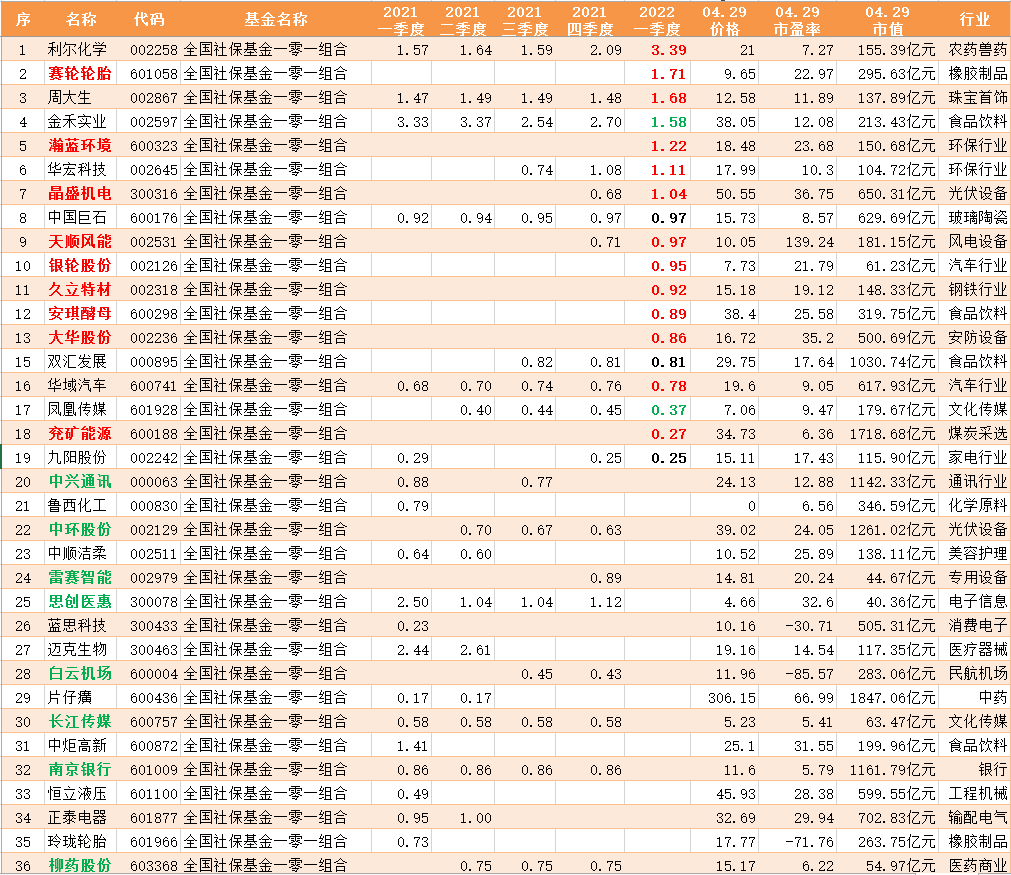Screen dimensions: 1011x875
Task: Select the price cell 306.15
Action: (x=731, y=698)
